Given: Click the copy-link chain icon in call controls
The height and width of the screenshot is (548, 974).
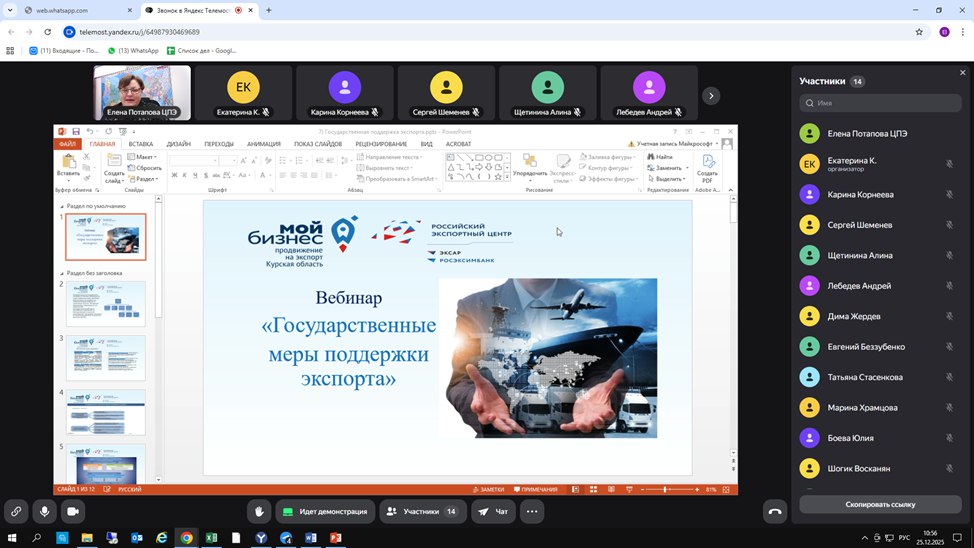Looking at the screenshot, I should pyautogui.click(x=16, y=511).
